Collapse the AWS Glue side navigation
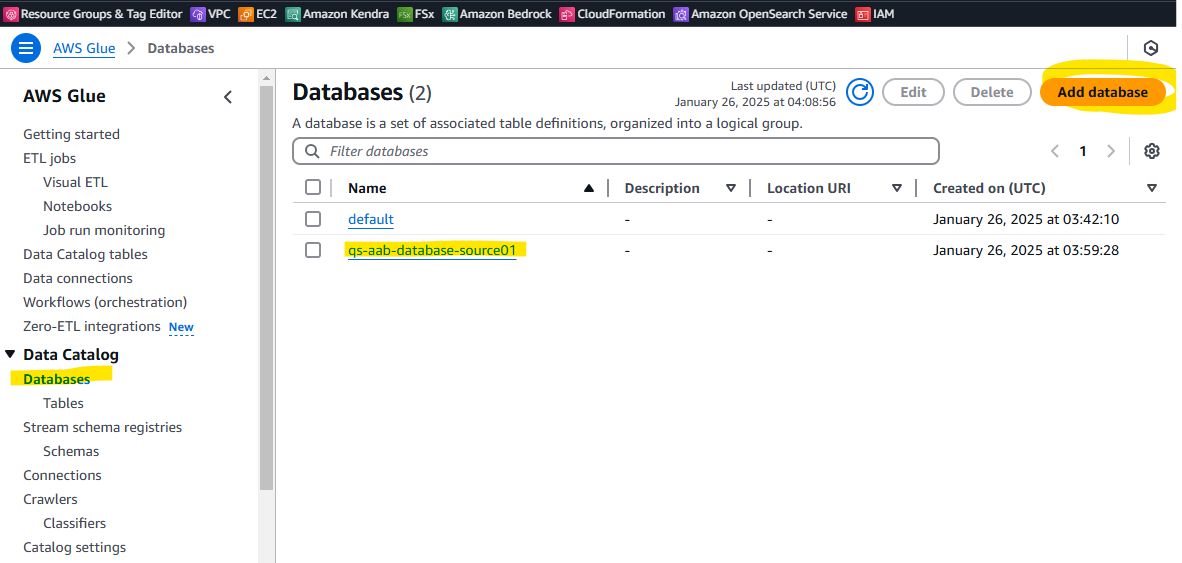 coord(228,96)
